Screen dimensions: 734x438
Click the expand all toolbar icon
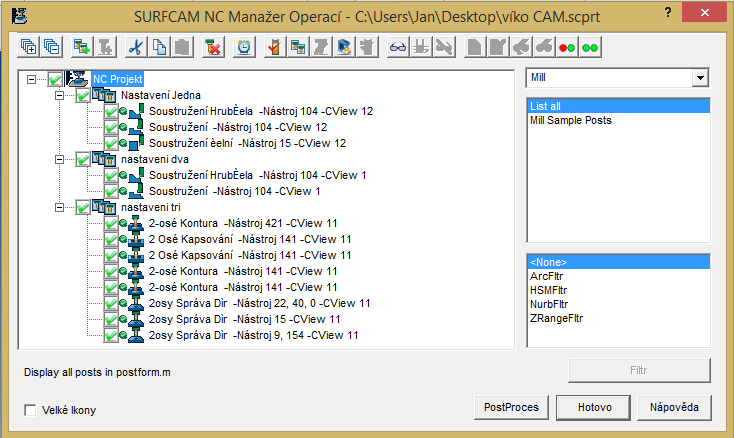click(29, 47)
